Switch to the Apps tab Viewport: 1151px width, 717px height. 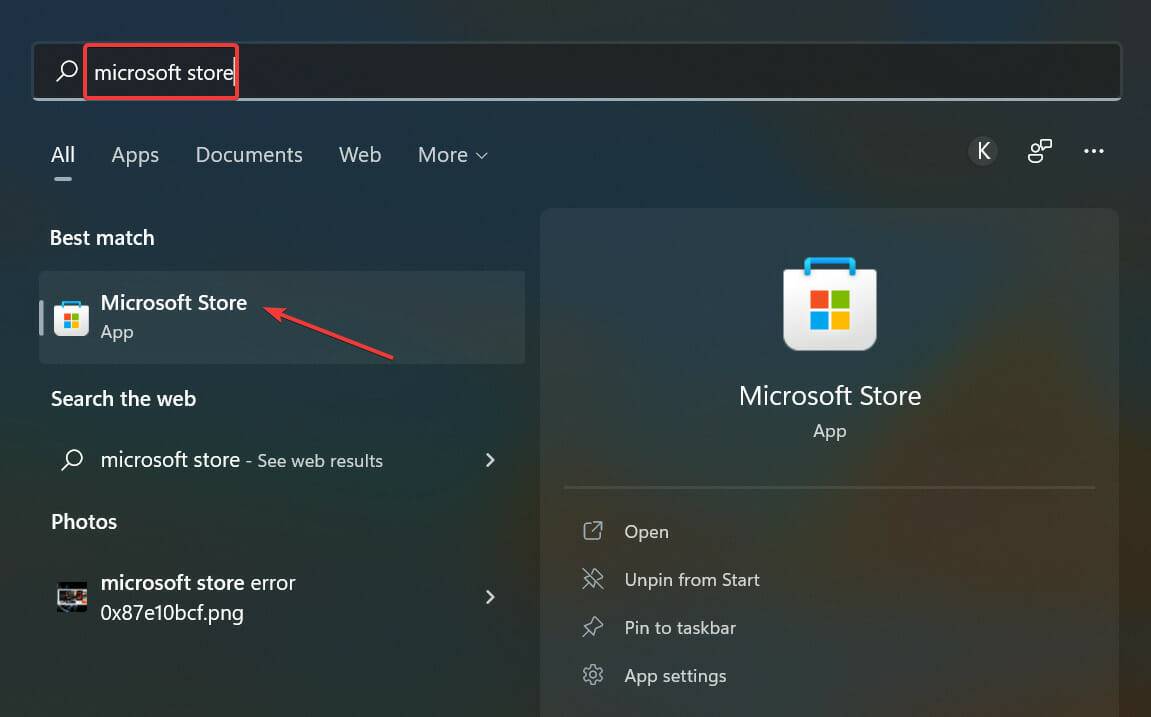tap(135, 155)
